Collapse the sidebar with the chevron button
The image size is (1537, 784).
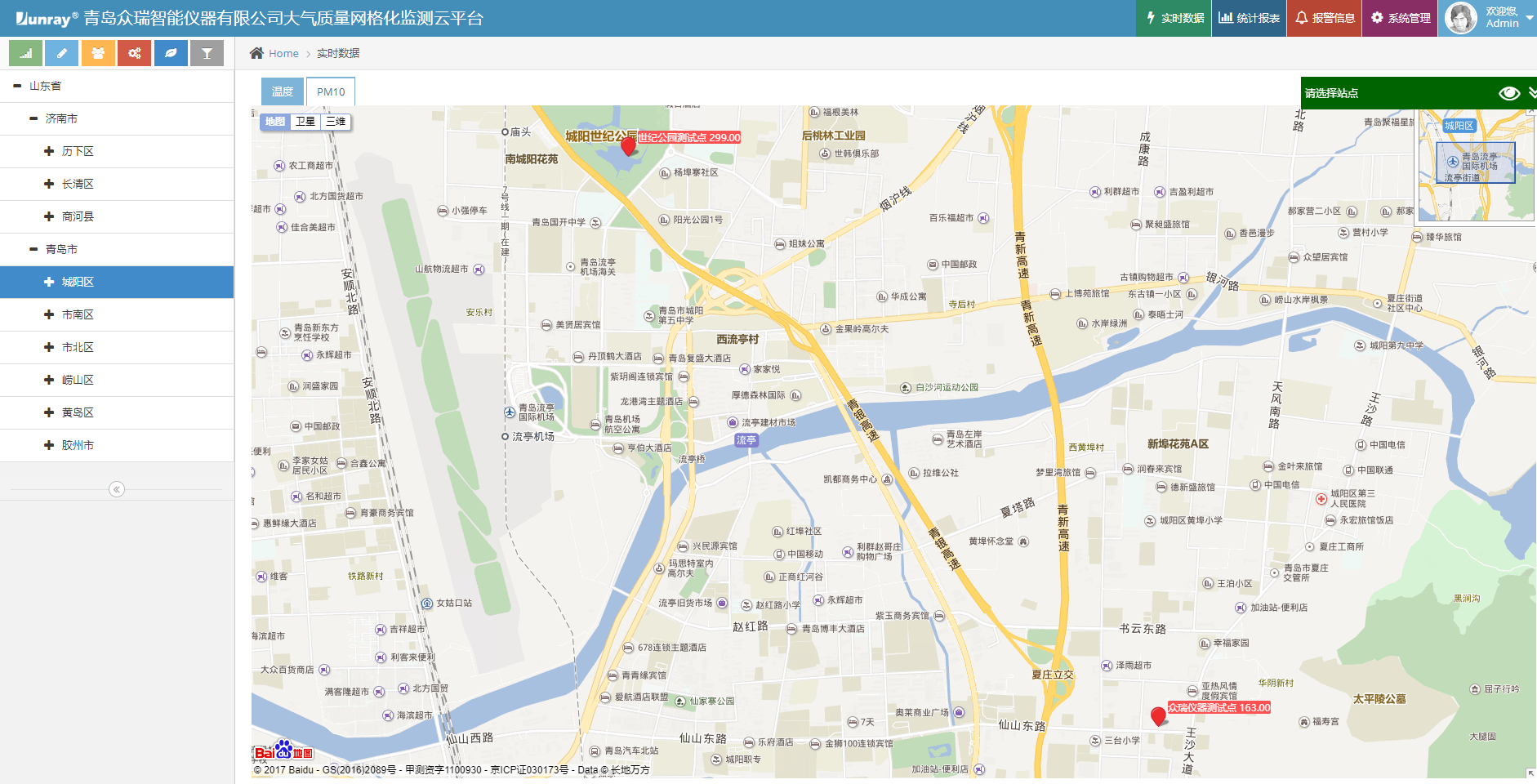pos(117,489)
